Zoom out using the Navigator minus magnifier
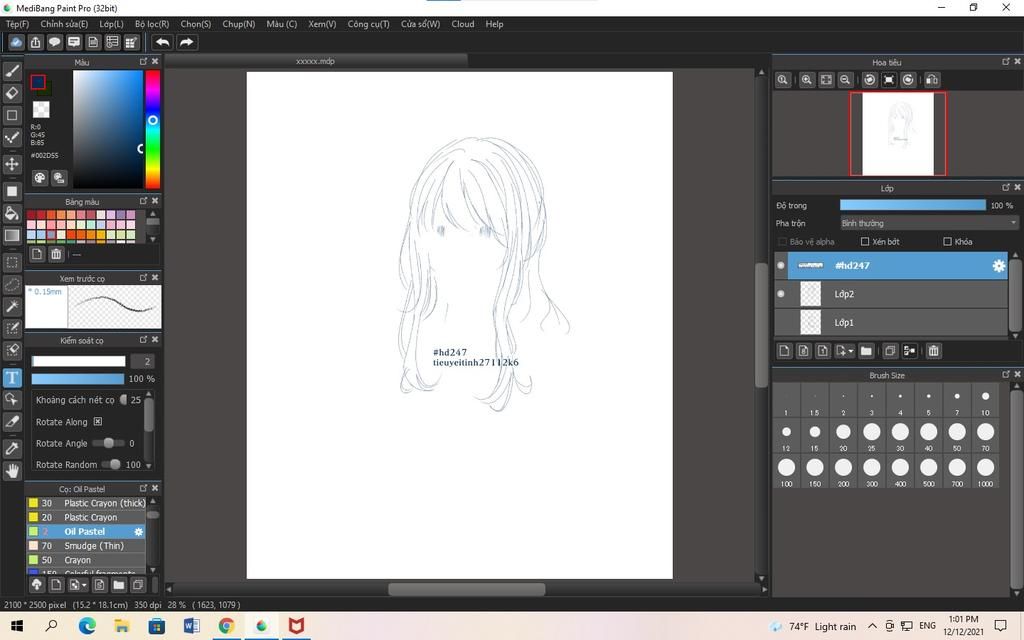This screenshot has width=1024, height=640. tap(845, 80)
